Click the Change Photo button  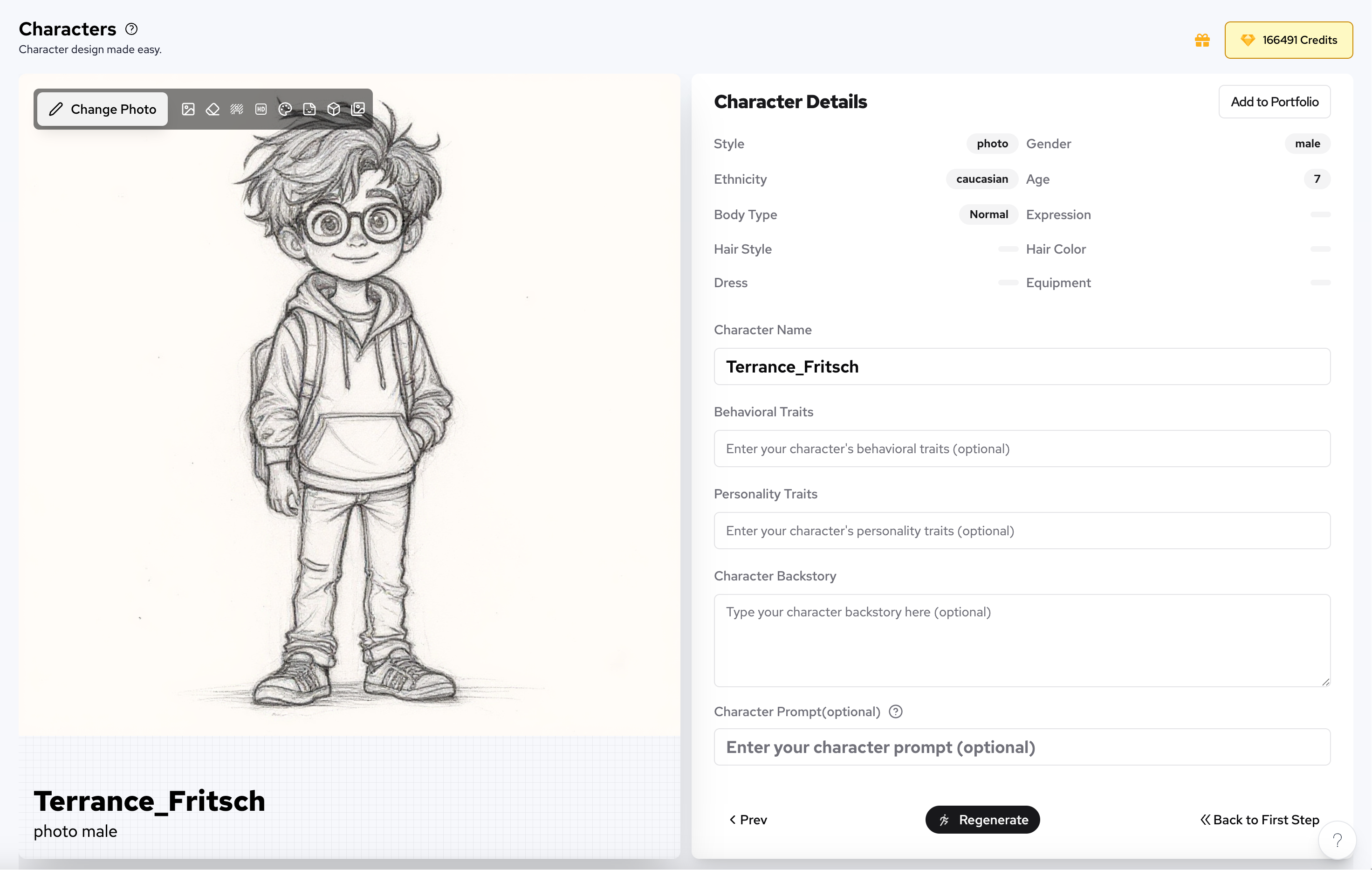[x=103, y=109]
